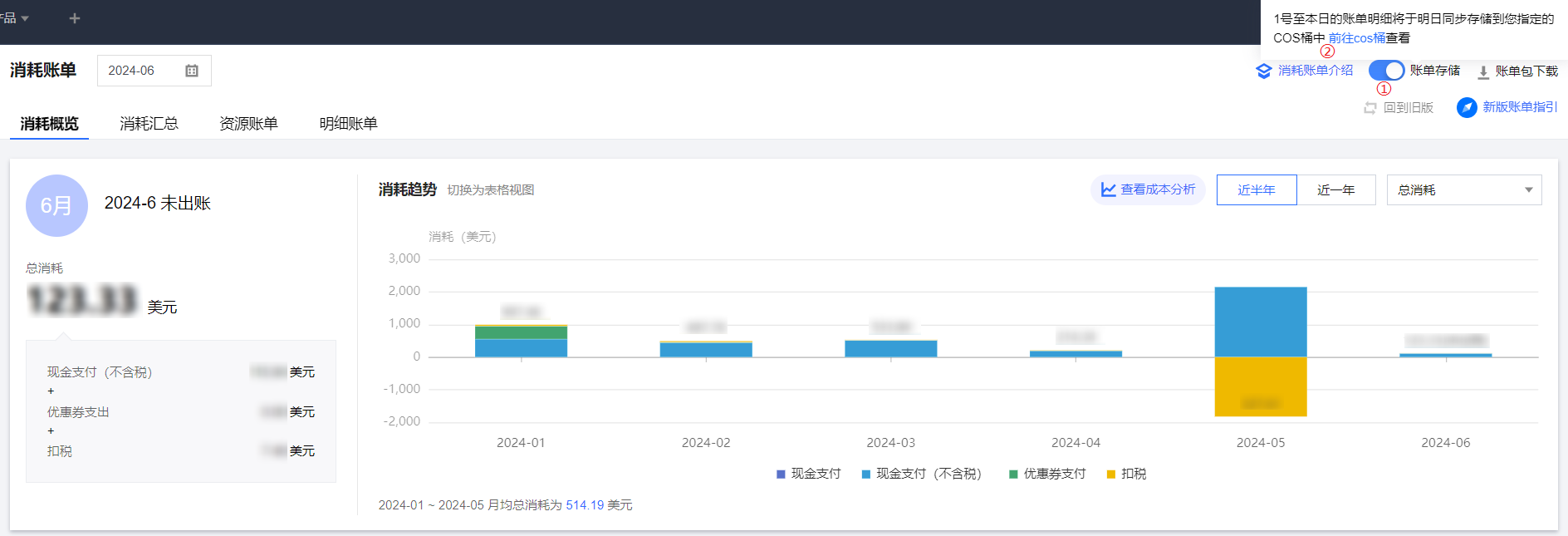1568x536 pixels.
Task: Select the 近一年 time range option
Action: (1335, 189)
